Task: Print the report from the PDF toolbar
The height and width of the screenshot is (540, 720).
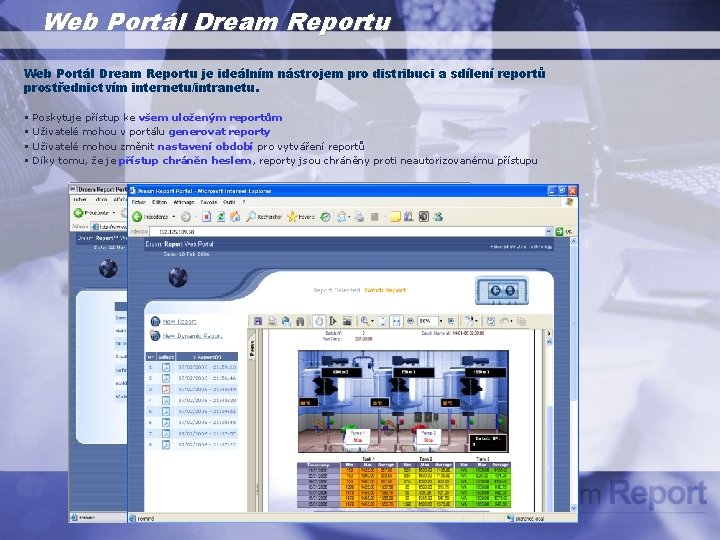Action: point(272,321)
